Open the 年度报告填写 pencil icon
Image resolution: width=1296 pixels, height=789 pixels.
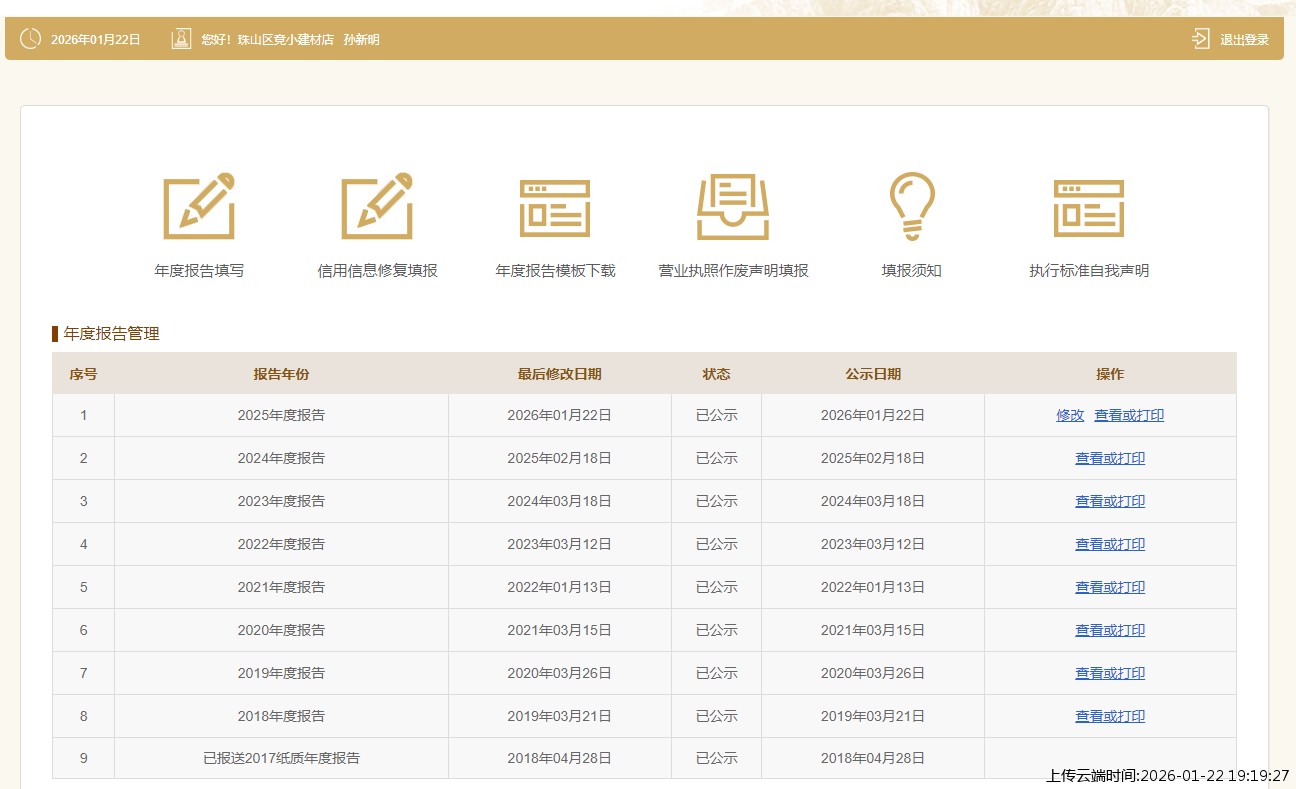pyautogui.click(x=199, y=206)
